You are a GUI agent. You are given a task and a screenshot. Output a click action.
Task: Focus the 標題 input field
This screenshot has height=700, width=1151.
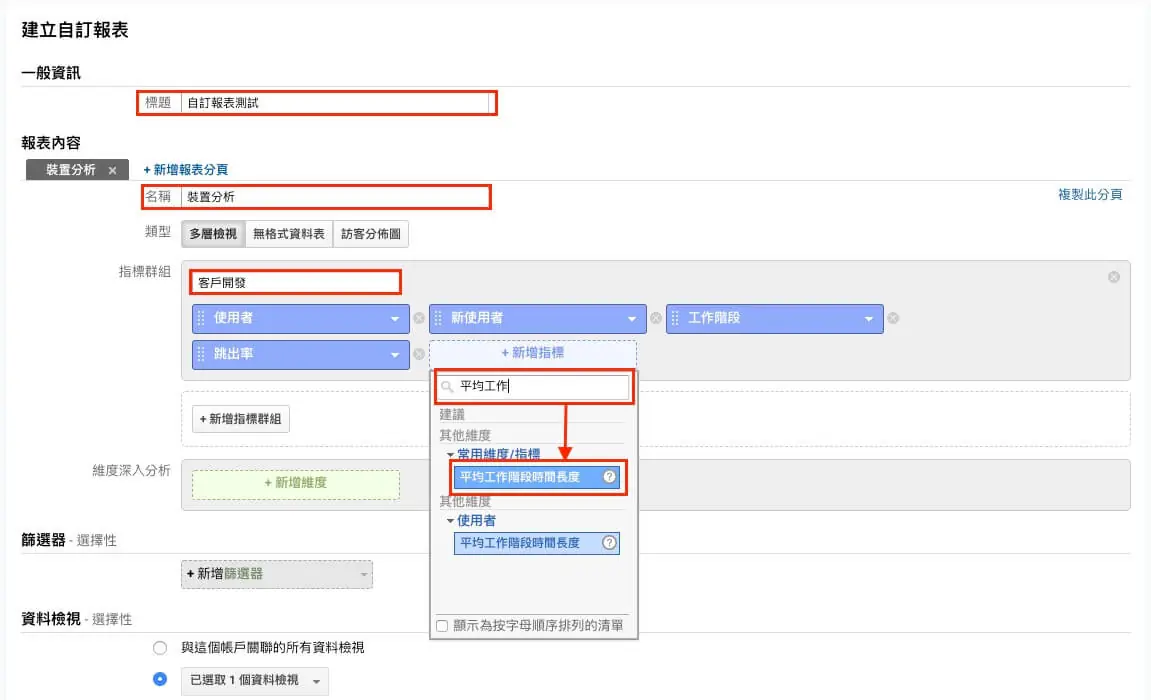[x=335, y=103]
